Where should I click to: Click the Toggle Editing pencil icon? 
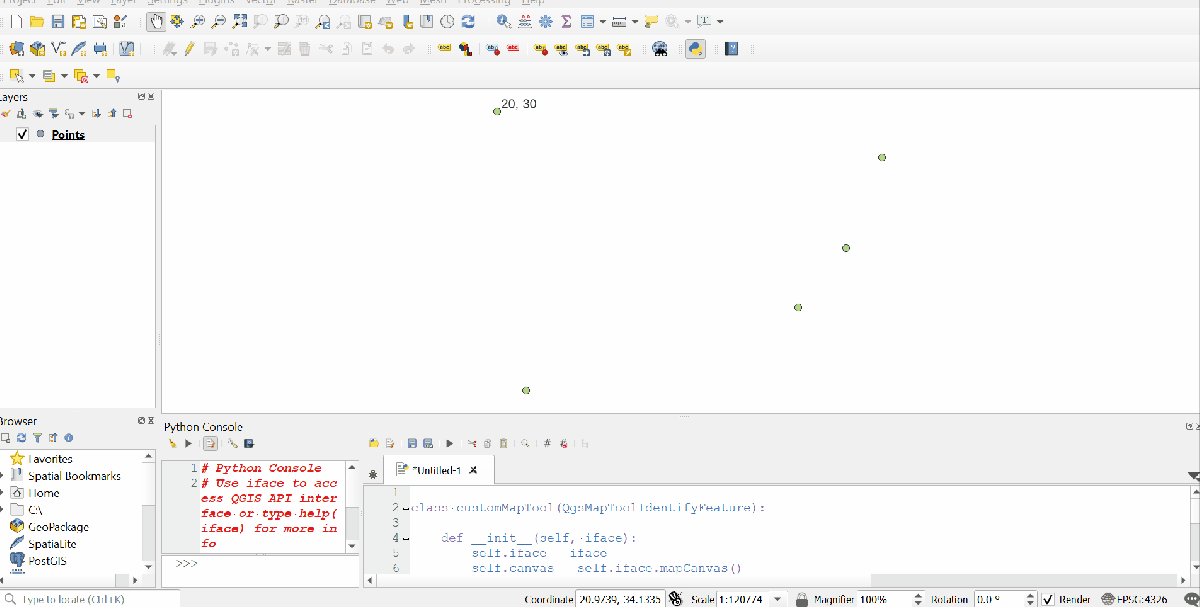(x=187, y=48)
